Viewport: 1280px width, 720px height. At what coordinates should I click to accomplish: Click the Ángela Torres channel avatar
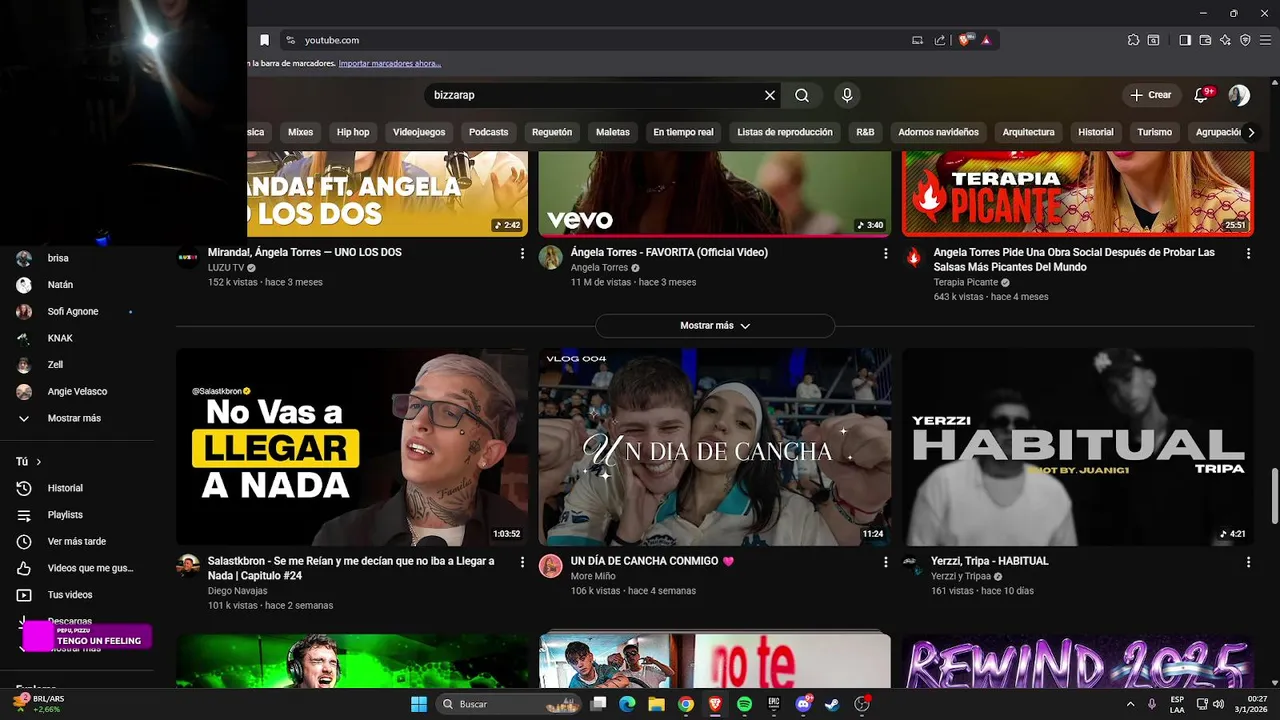point(551,258)
